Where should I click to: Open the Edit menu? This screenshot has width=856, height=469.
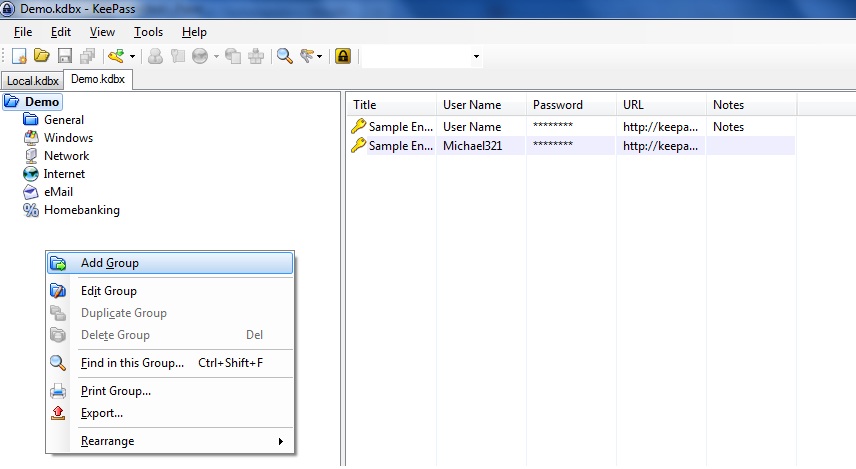coord(61,32)
